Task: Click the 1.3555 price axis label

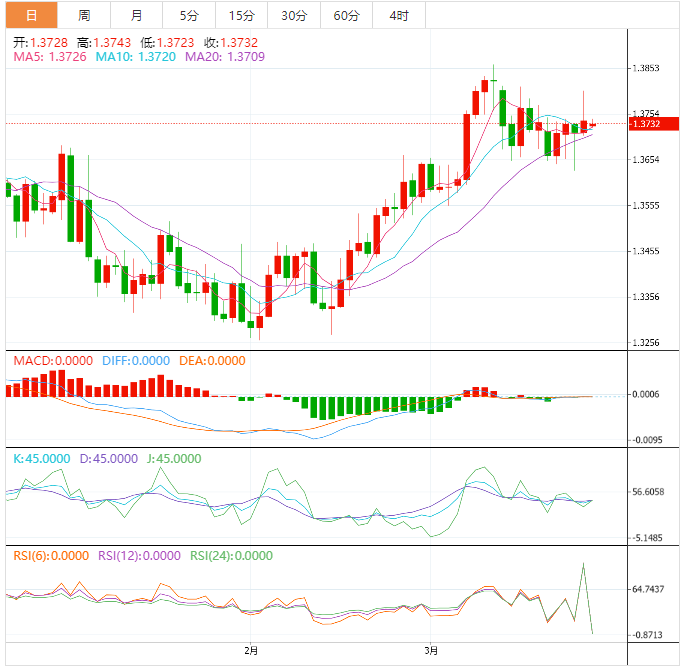Action: (x=646, y=205)
